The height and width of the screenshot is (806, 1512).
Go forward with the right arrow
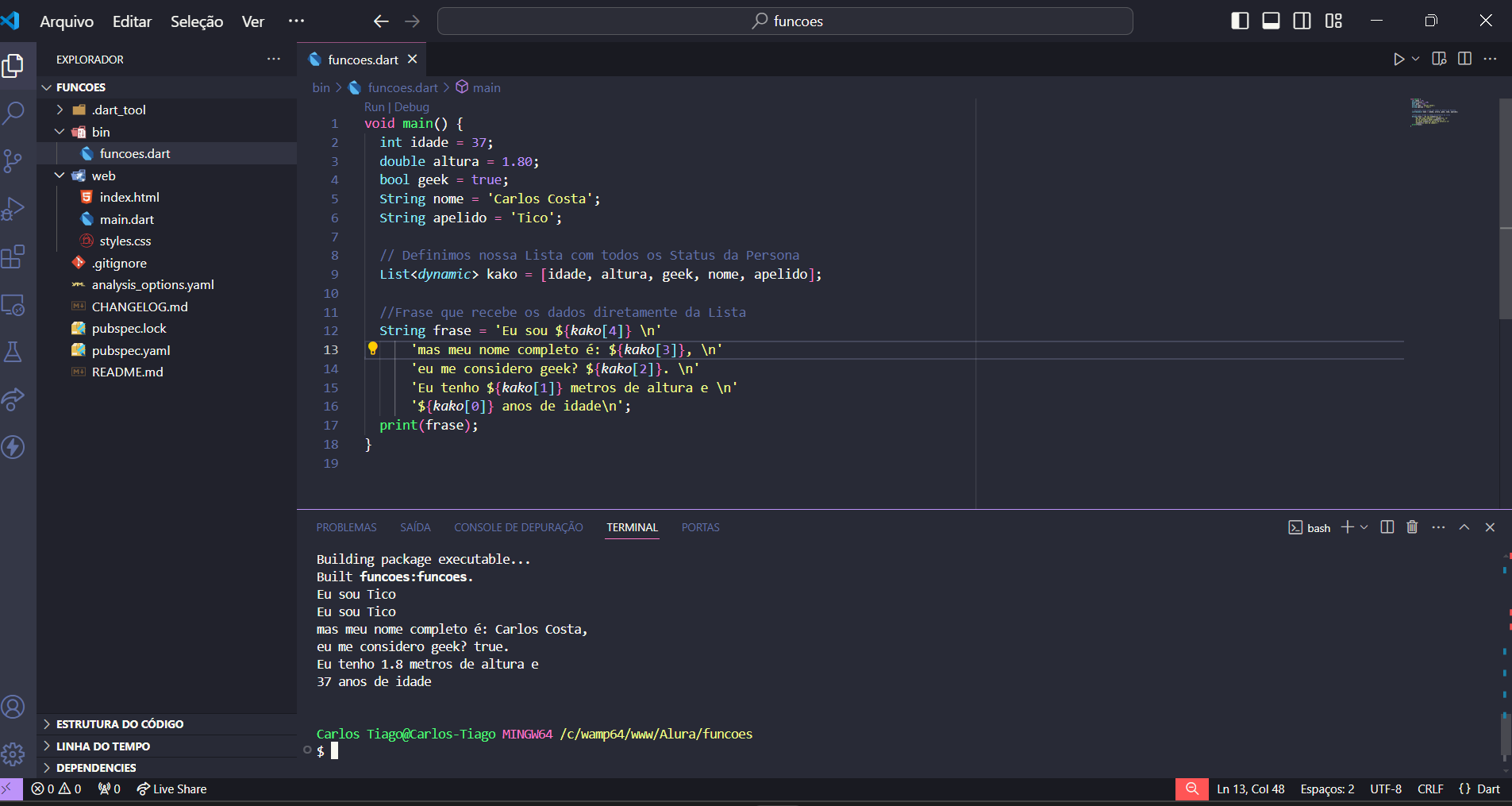[x=412, y=21]
